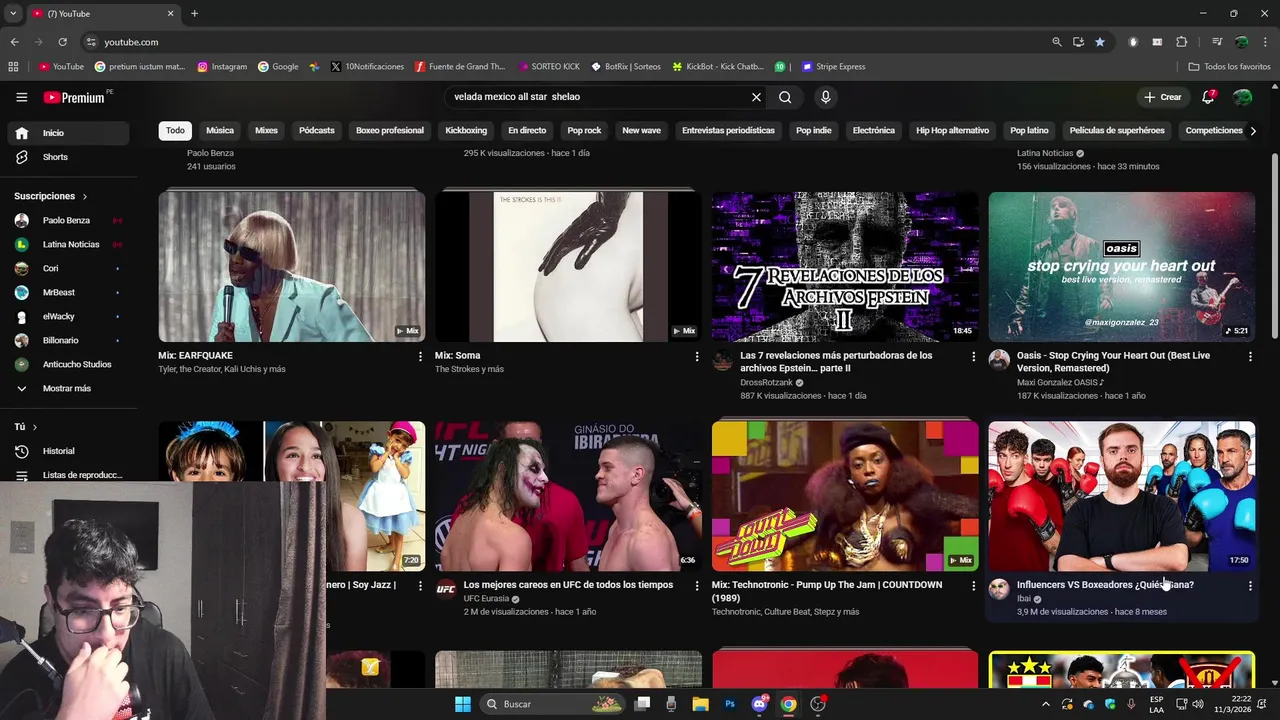The image size is (1280, 720).
Task: Start voice search with microphone
Action: (x=825, y=97)
